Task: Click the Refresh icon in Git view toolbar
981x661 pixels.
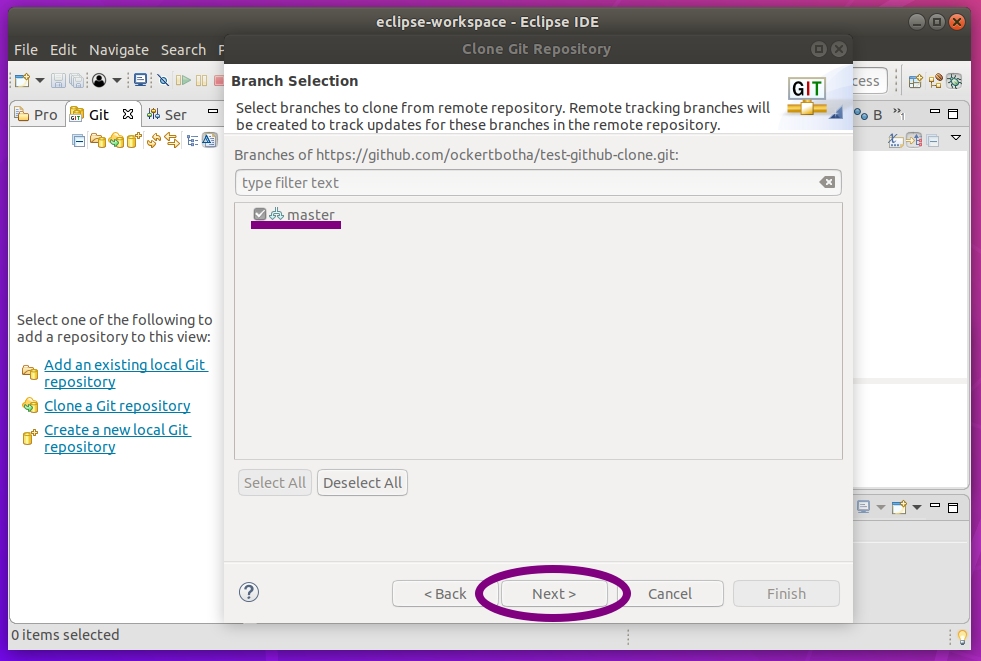Action: pos(154,141)
